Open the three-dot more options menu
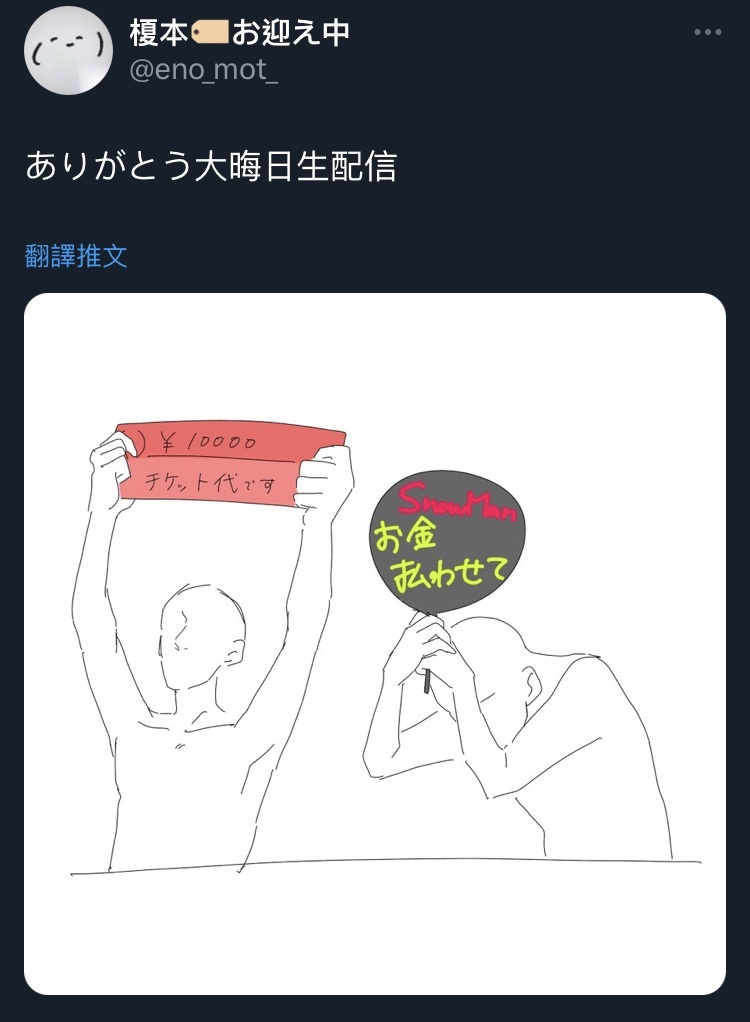Viewport: 750px width, 1022px height. (708, 32)
